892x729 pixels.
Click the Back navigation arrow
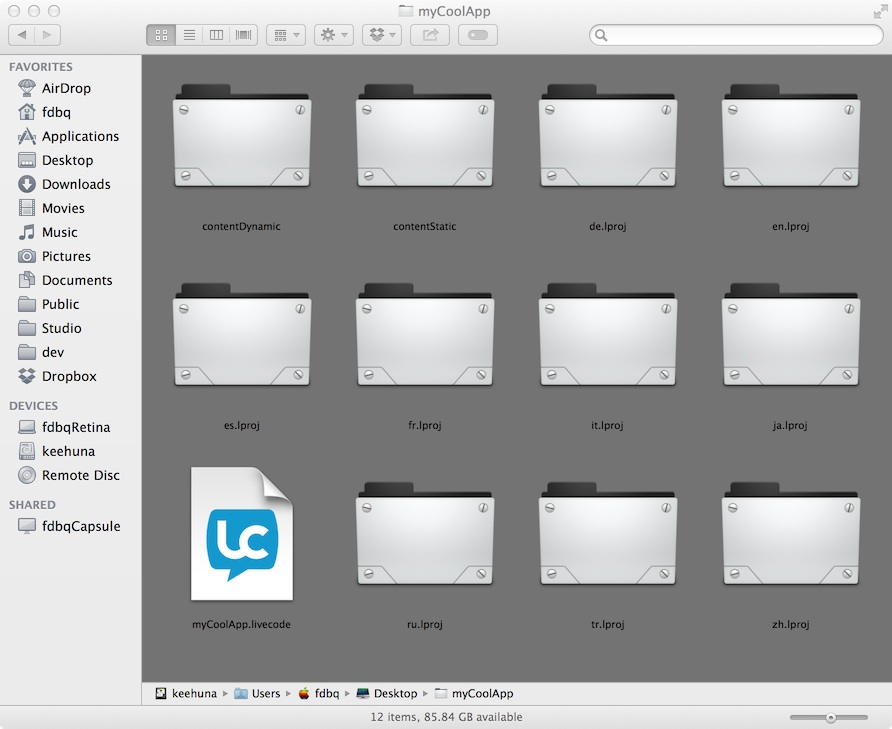(x=22, y=35)
